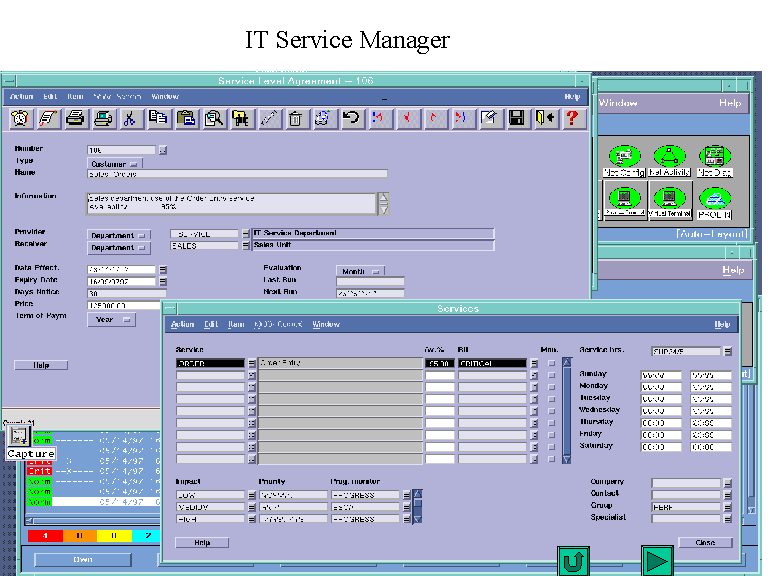This screenshot has width=768, height=576.
Task: Open the Type Customer dropdown
Action: [115, 163]
